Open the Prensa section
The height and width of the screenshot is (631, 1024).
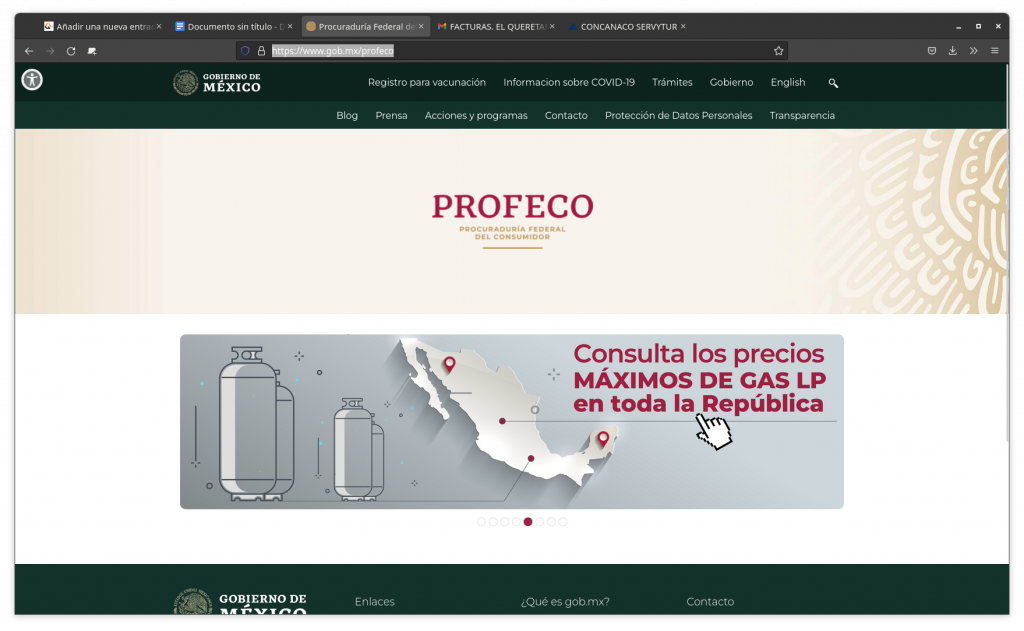(x=391, y=116)
